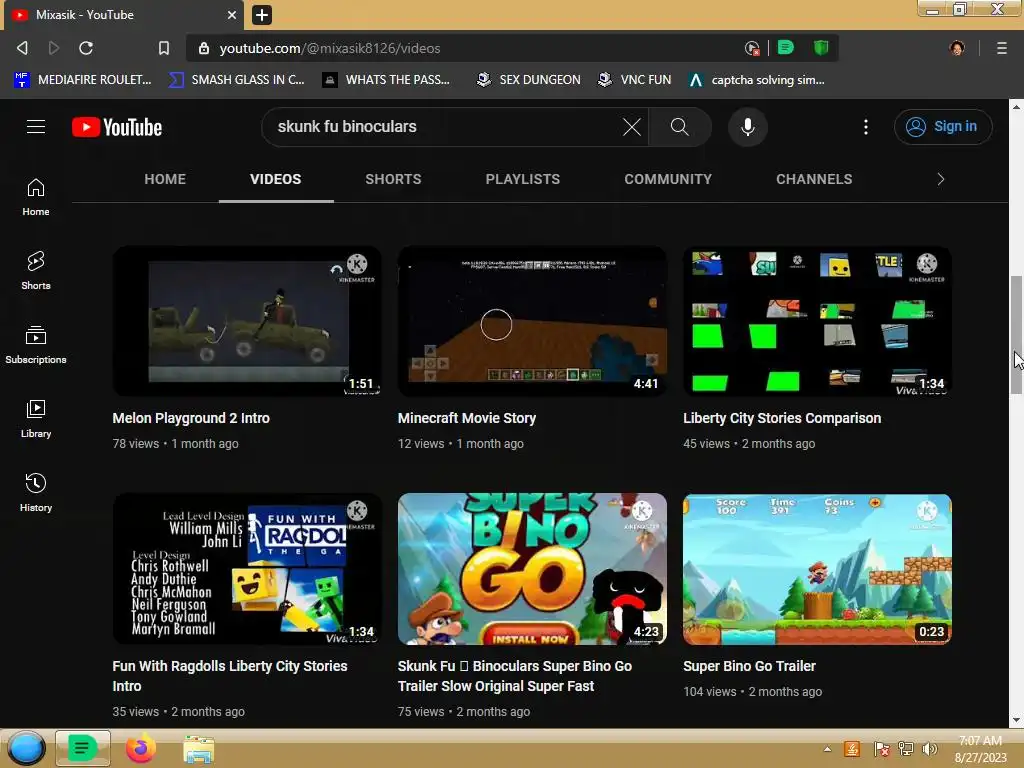This screenshot has height=768, width=1024.
Task: Reload the current page
Action: [86, 48]
